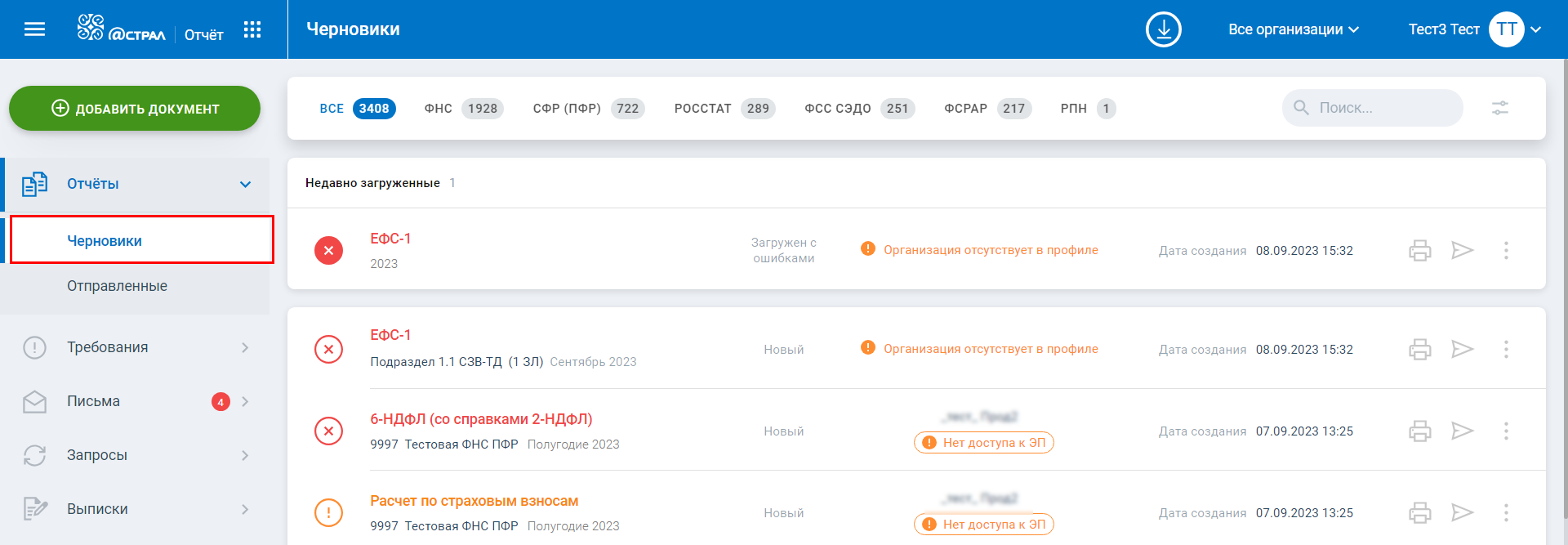This screenshot has height=545, width=1568.
Task: Open the 6-НДФЛ (со справками 2-НДФЛ) document
Action: click(x=481, y=419)
